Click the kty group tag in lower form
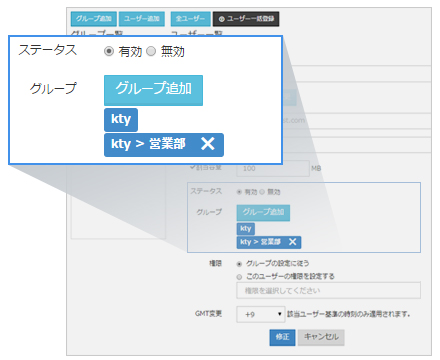440x360 pixels. (x=246, y=229)
